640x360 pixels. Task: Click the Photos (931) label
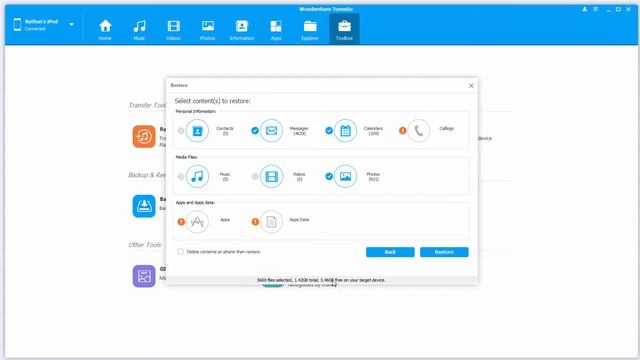[x=373, y=176]
